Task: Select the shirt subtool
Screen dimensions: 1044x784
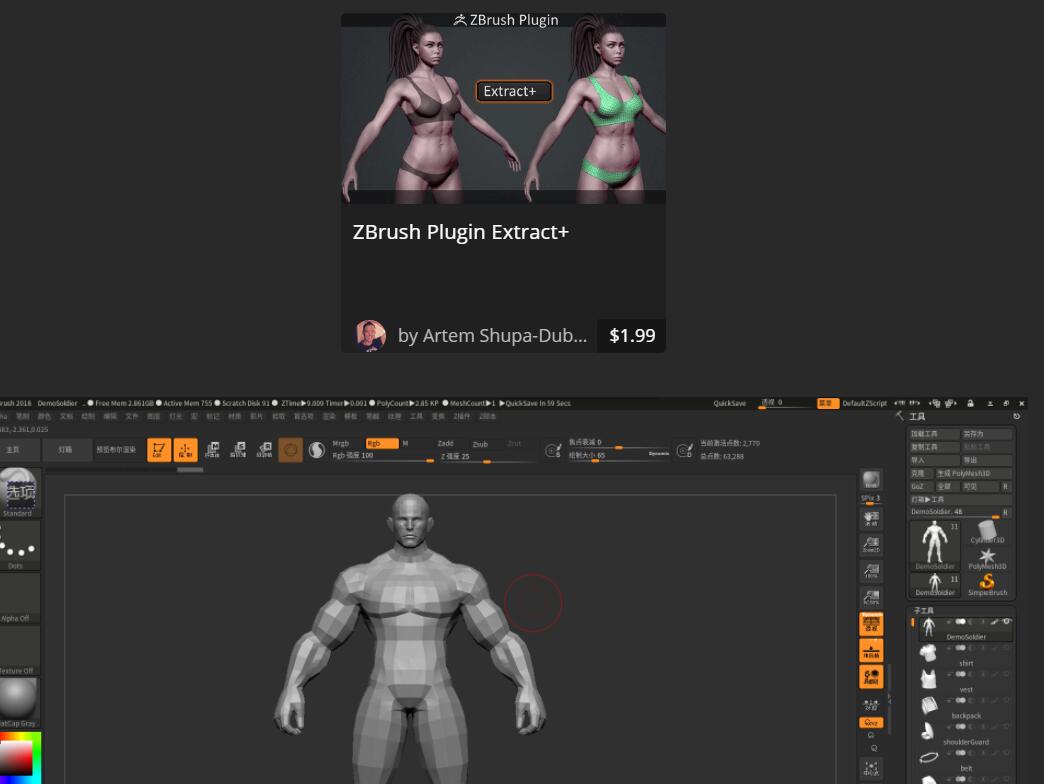Action: (964, 655)
